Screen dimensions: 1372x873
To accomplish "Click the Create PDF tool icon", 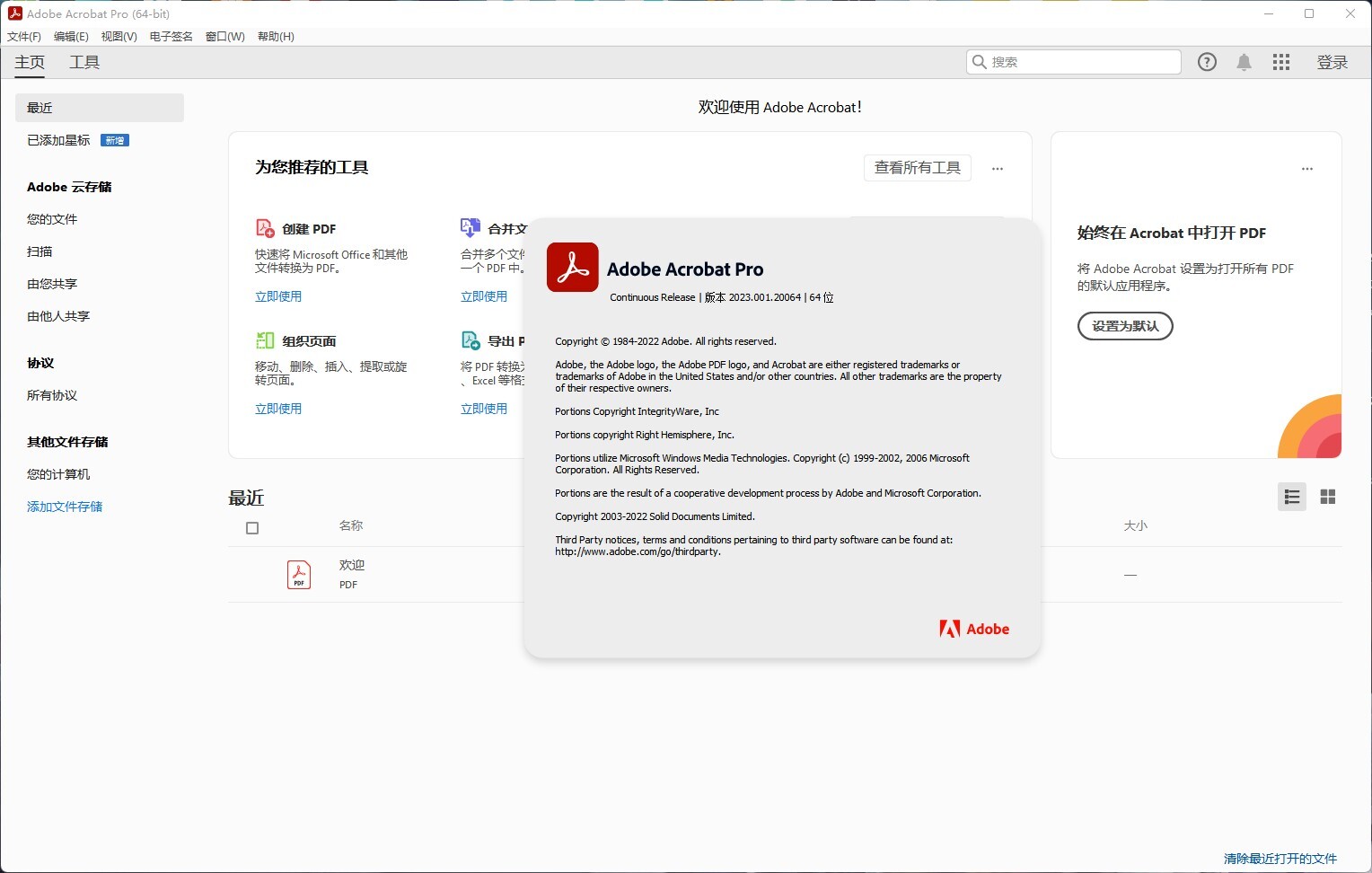I will [x=265, y=228].
